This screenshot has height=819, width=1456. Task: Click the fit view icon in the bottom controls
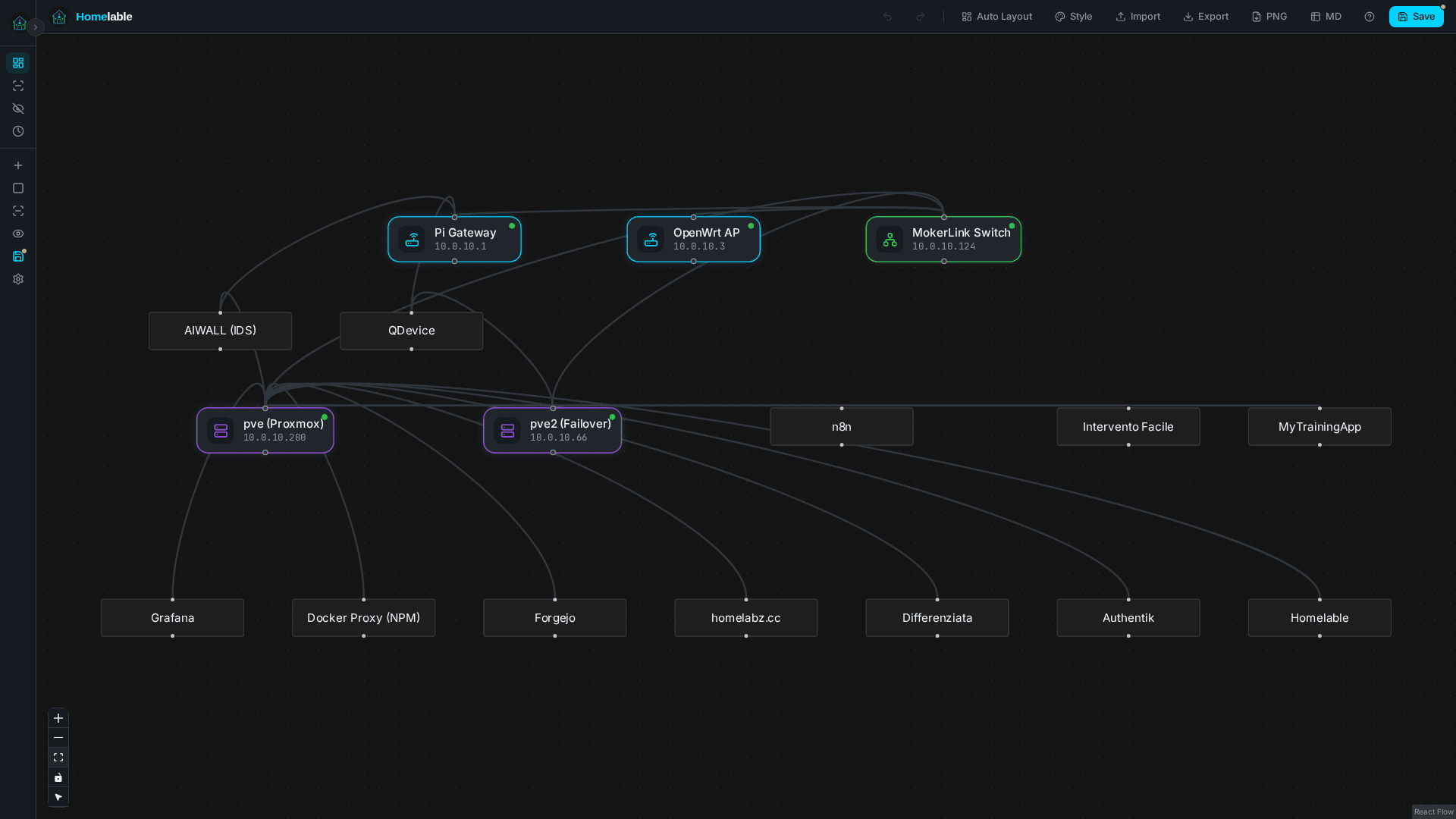[58, 757]
